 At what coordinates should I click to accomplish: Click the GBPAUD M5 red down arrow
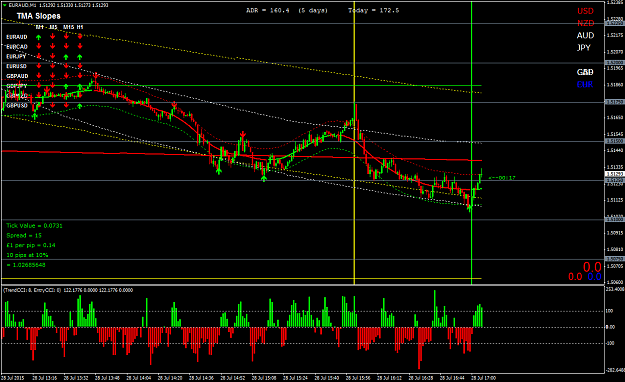point(53,76)
